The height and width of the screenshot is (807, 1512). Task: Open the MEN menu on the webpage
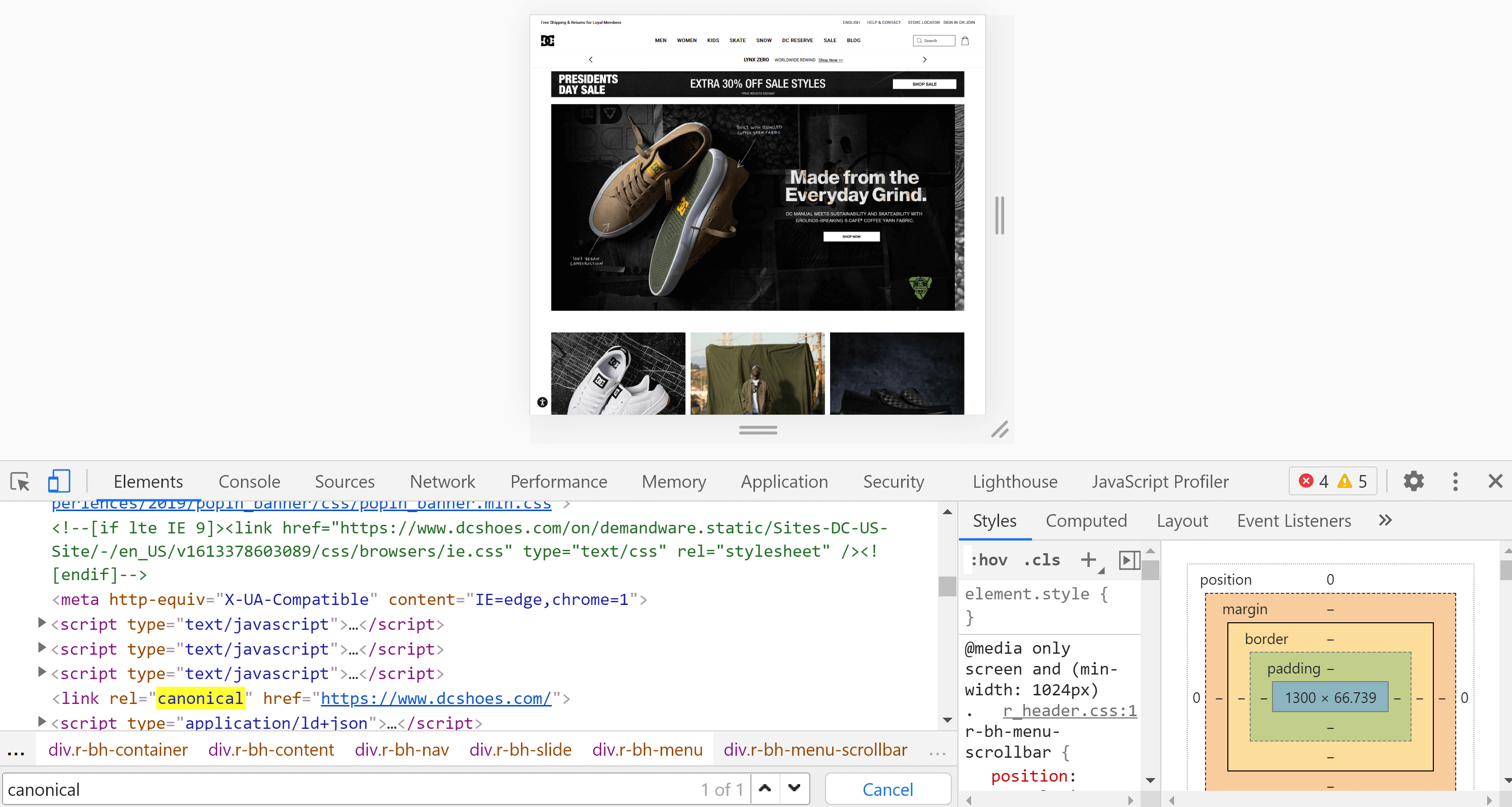click(660, 41)
